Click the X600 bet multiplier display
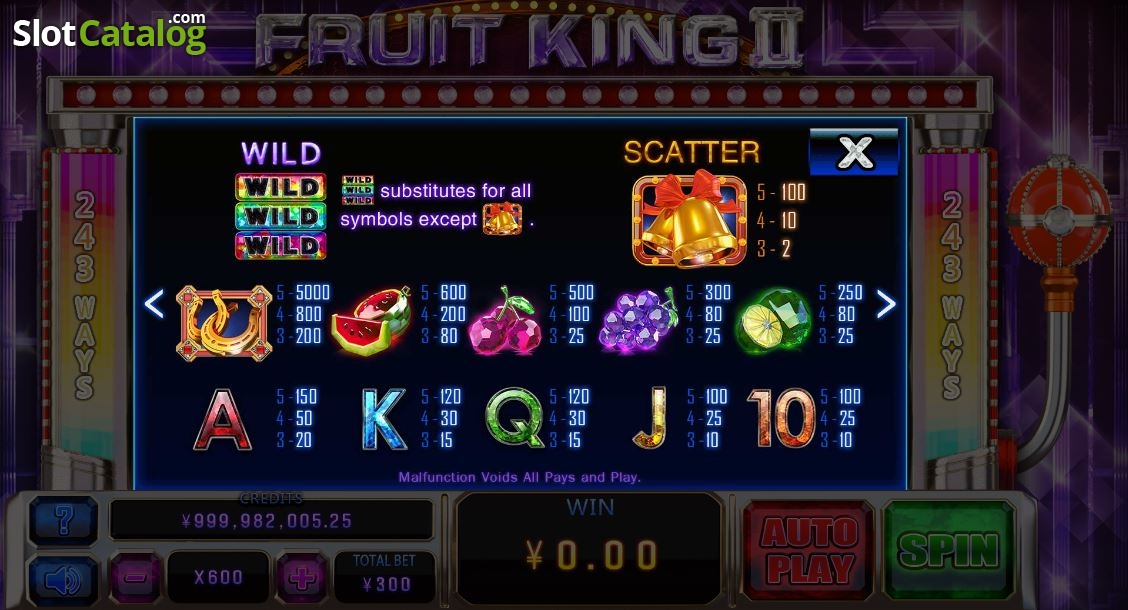The image size is (1128, 610). pos(218,577)
